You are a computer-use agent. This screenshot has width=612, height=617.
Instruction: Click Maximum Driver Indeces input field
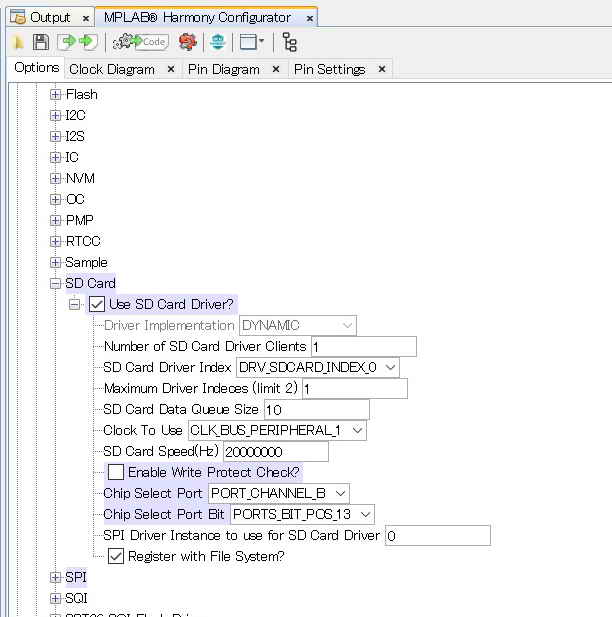click(x=355, y=389)
